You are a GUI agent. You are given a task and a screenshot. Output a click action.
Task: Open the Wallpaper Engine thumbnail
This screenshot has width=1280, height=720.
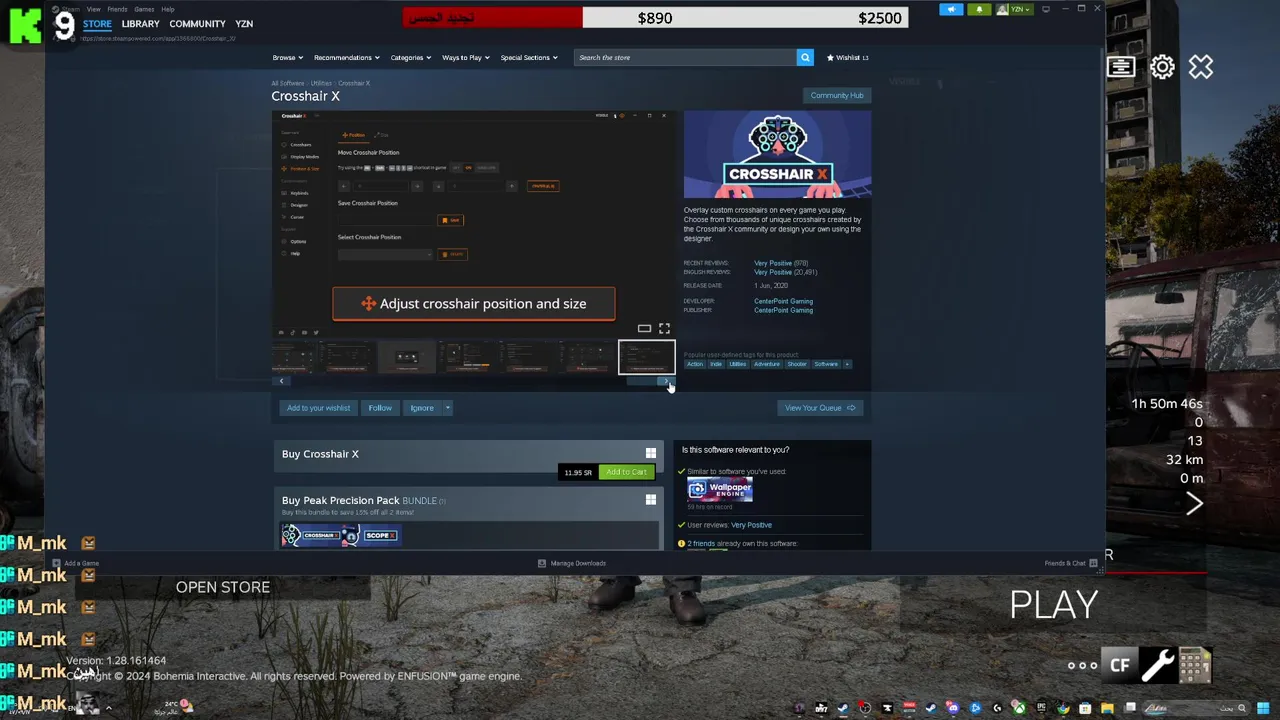(x=720, y=489)
